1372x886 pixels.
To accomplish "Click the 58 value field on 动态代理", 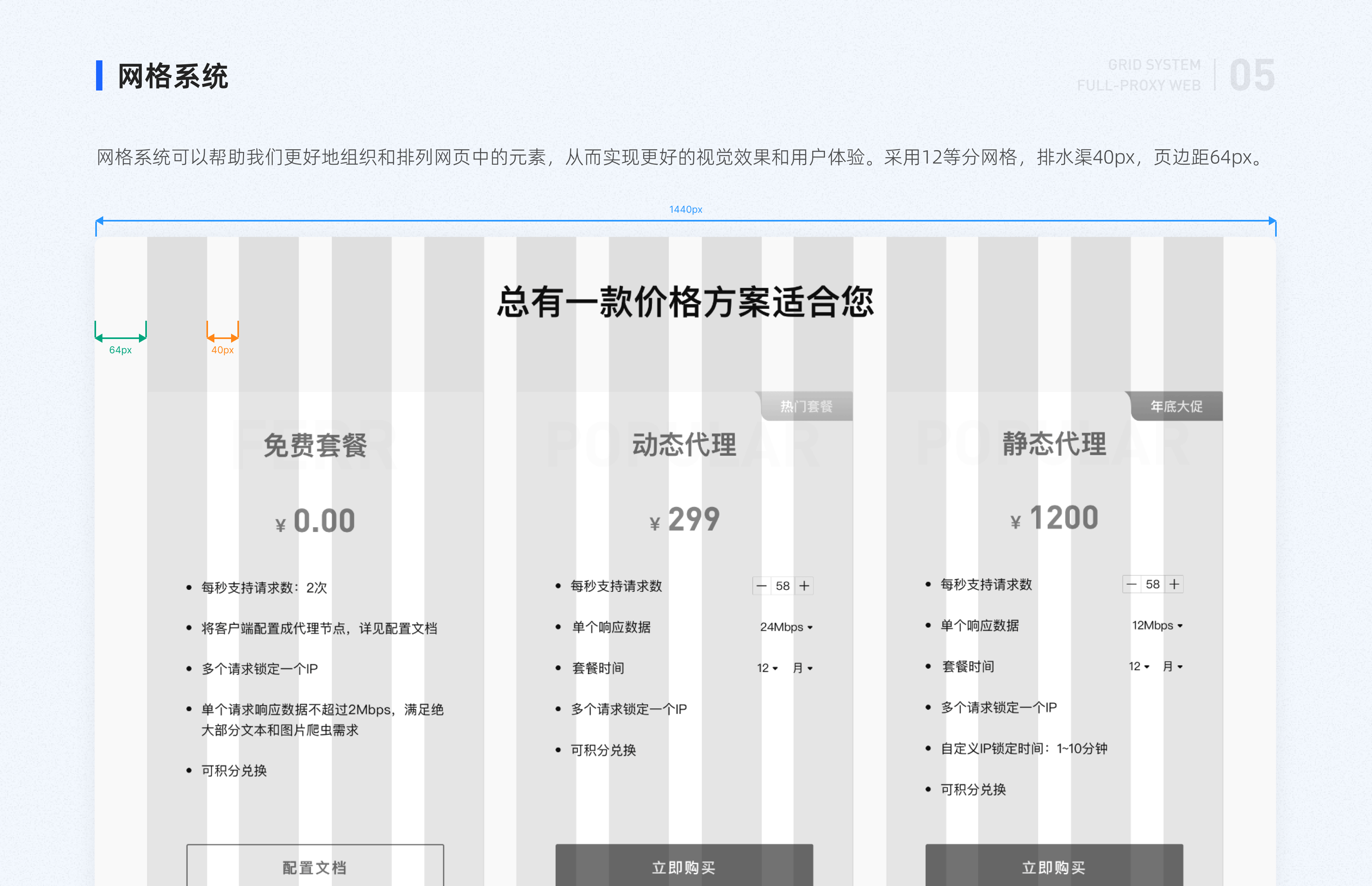I will (x=783, y=585).
